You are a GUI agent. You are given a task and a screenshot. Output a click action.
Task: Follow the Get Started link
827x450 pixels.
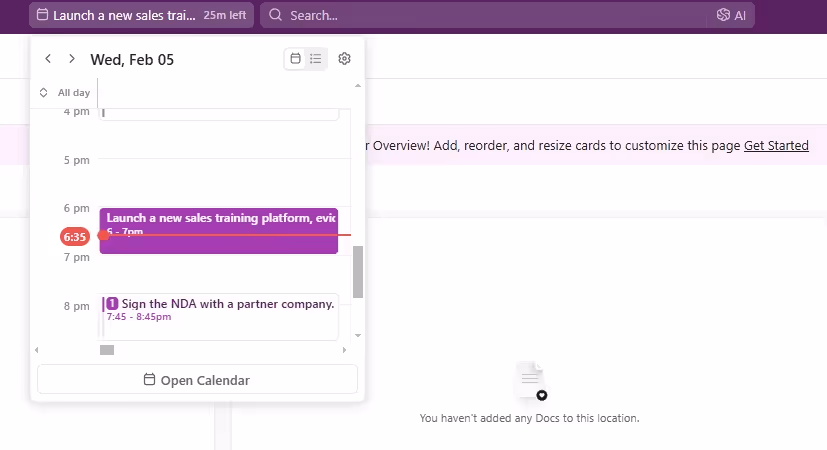(x=776, y=145)
